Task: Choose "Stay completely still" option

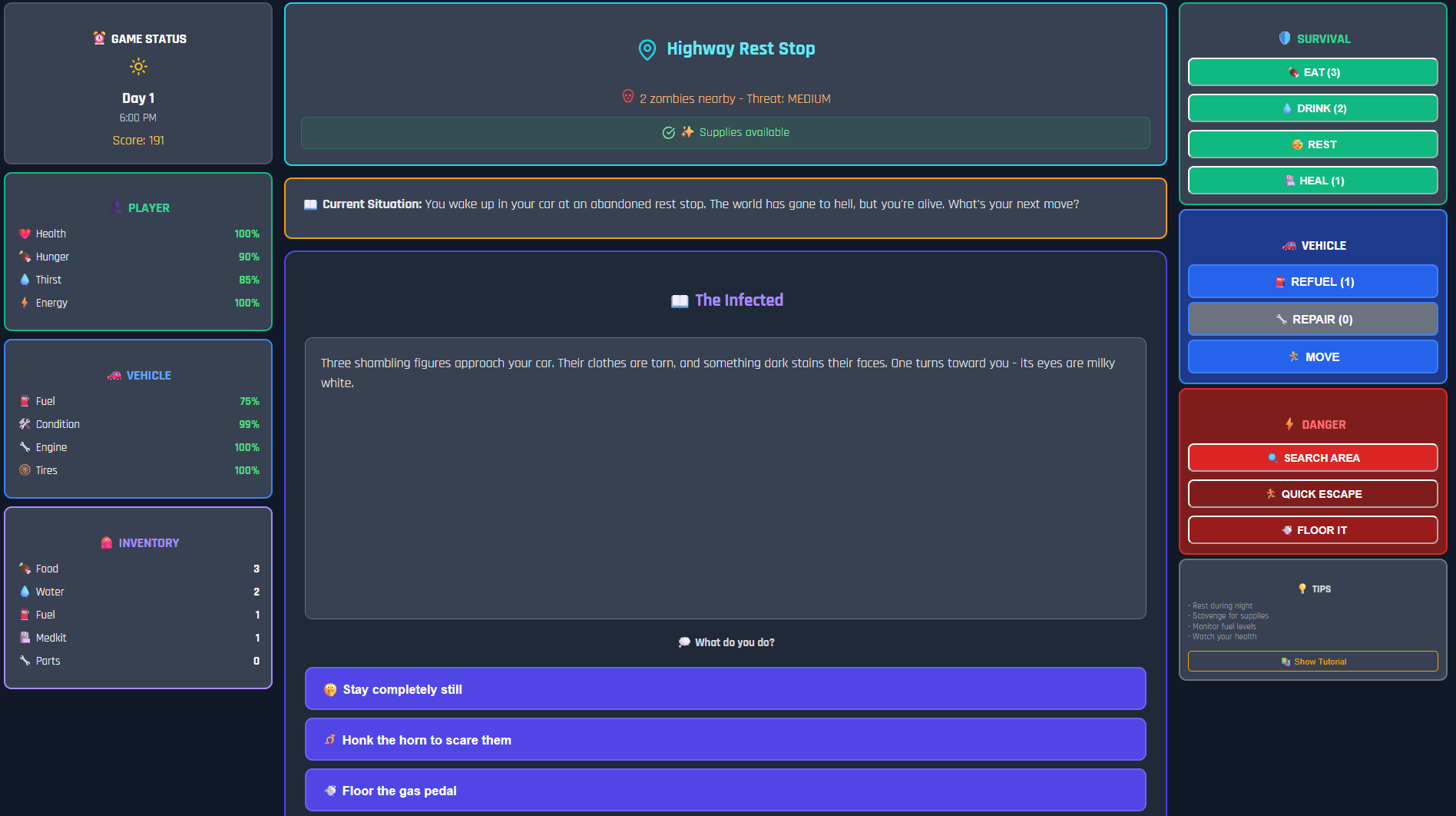Action: (725, 689)
